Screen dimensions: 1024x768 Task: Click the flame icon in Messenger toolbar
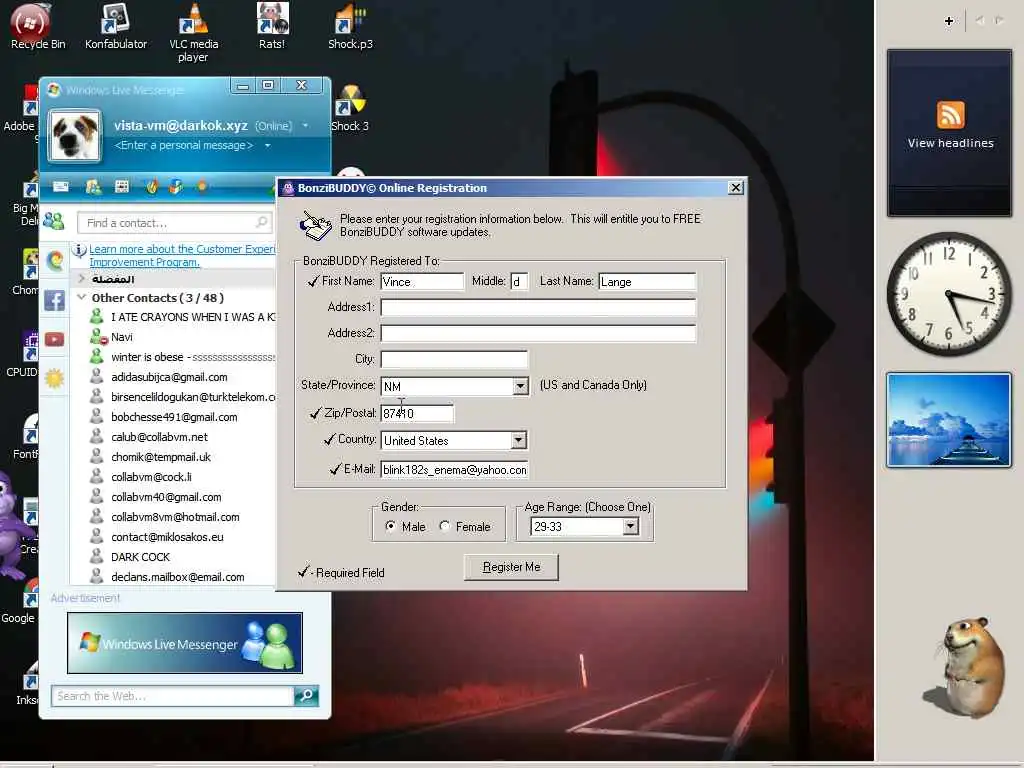point(152,187)
